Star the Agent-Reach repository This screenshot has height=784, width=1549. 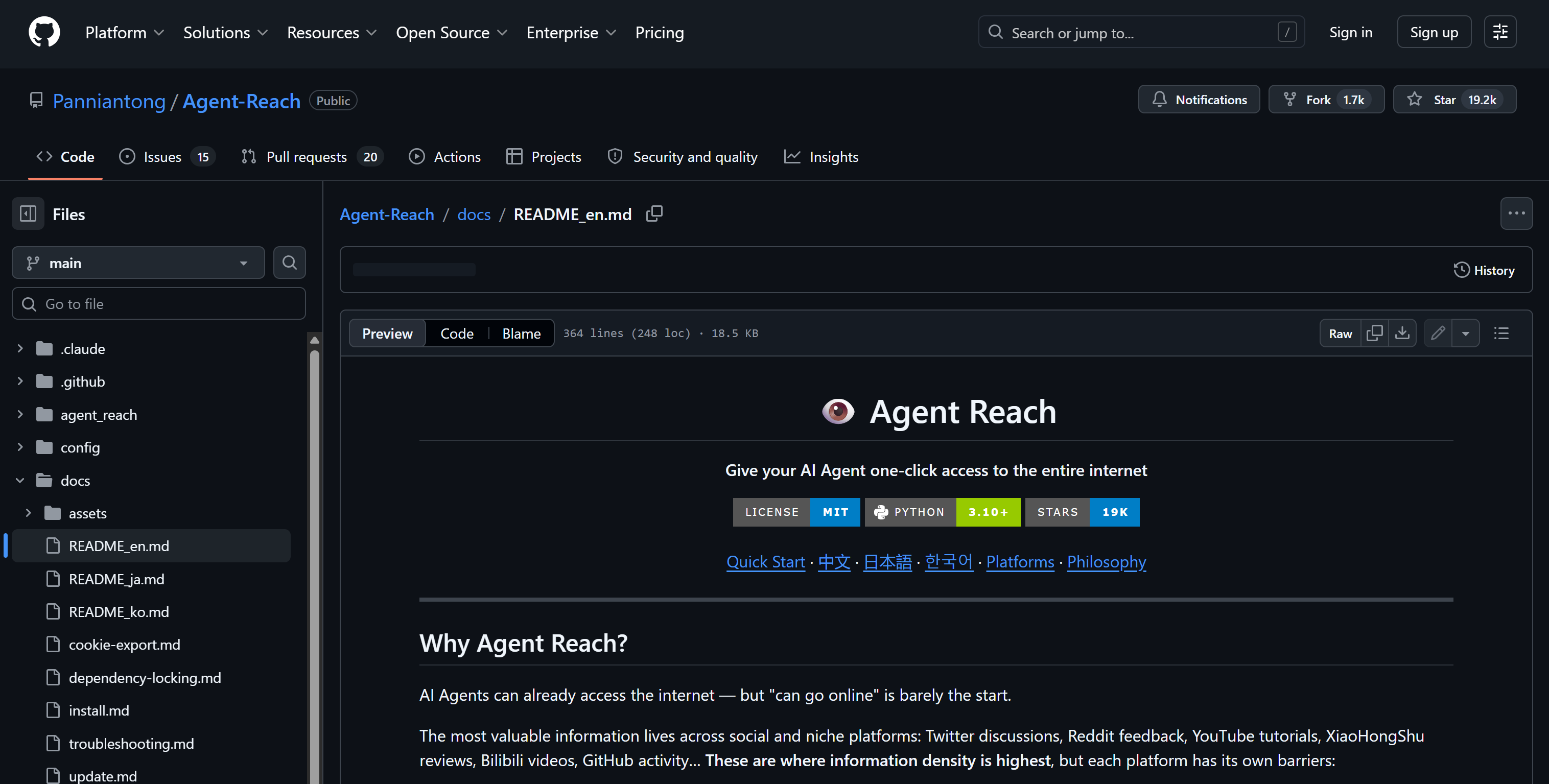coord(1454,99)
